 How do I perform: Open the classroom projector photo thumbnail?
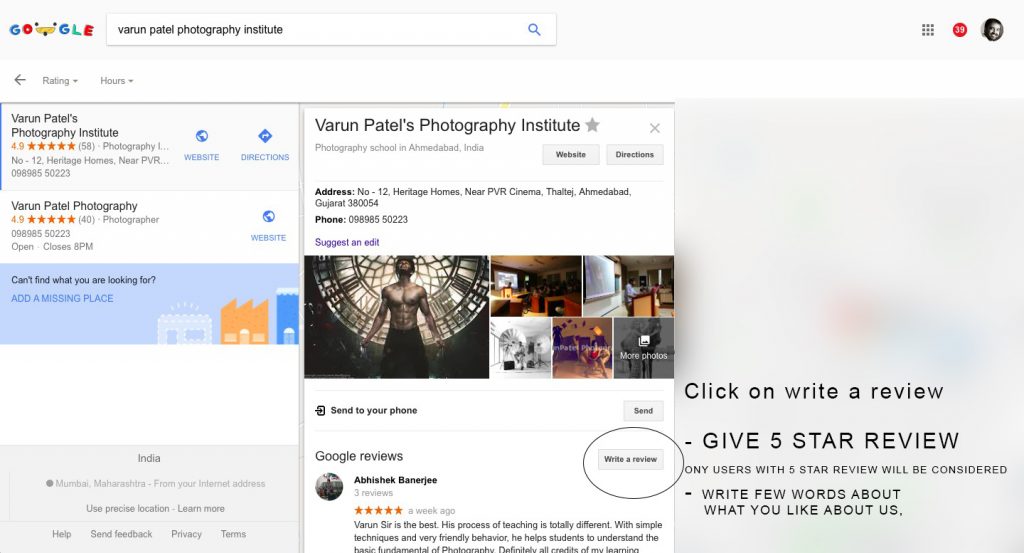click(536, 286)
